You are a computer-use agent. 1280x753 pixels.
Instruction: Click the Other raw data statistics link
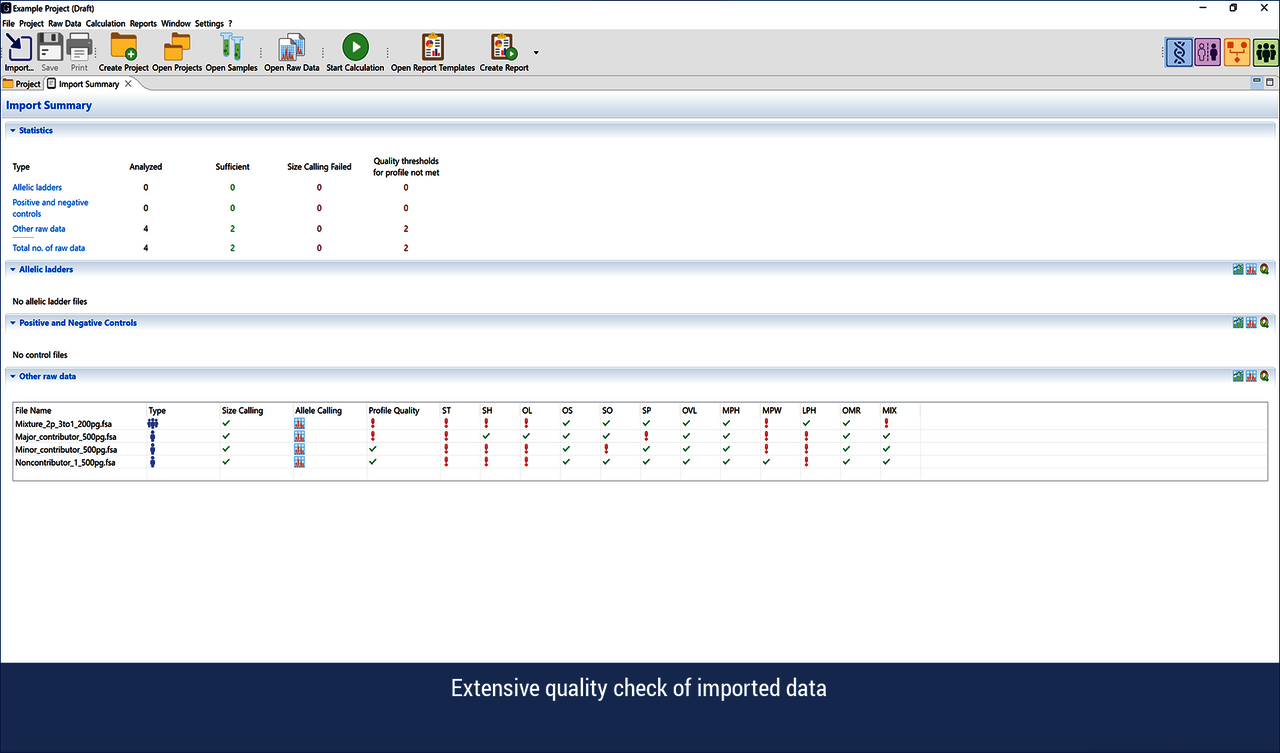point(38,228)
